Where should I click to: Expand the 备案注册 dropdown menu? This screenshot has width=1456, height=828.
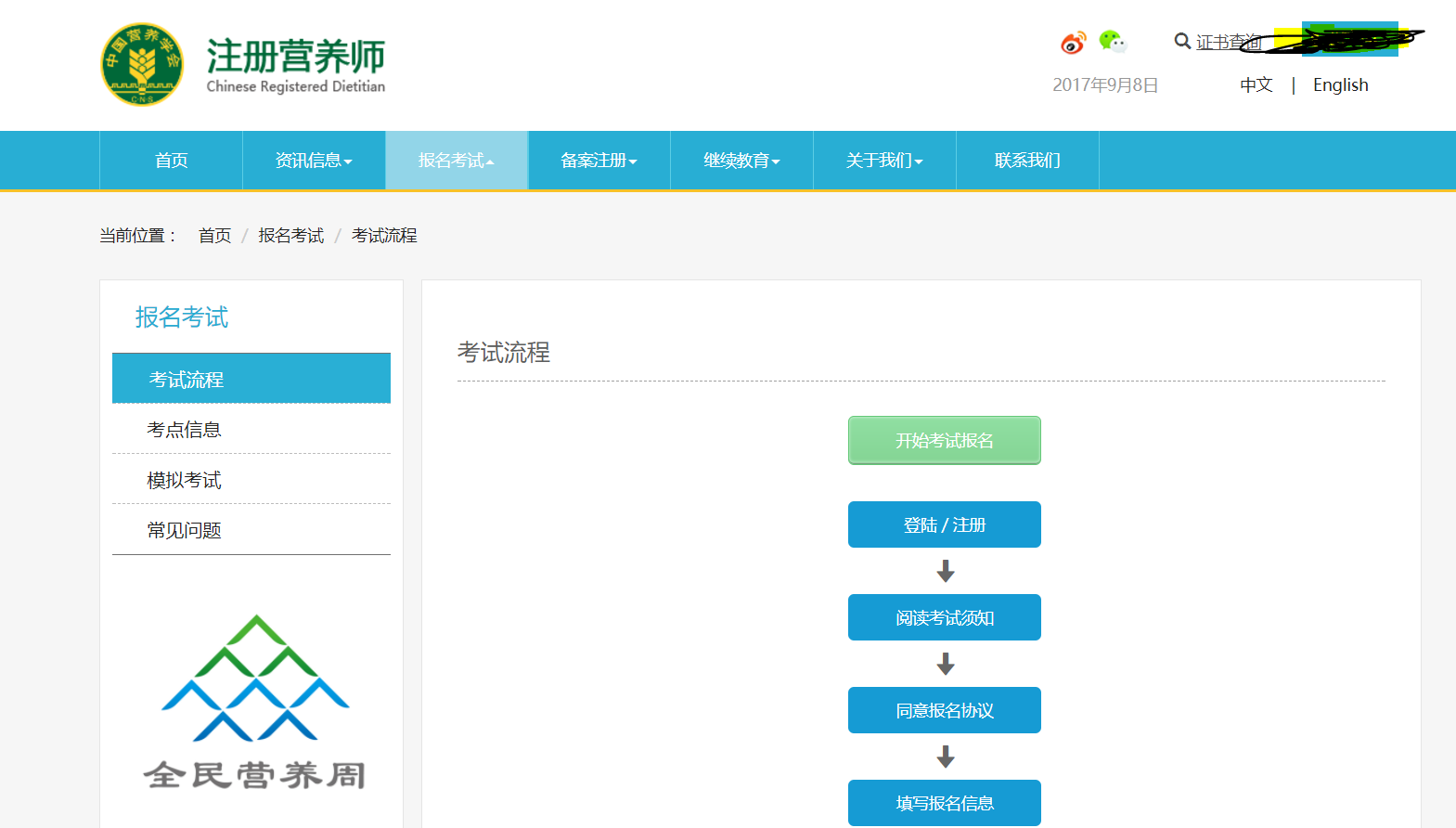point(599,161)
